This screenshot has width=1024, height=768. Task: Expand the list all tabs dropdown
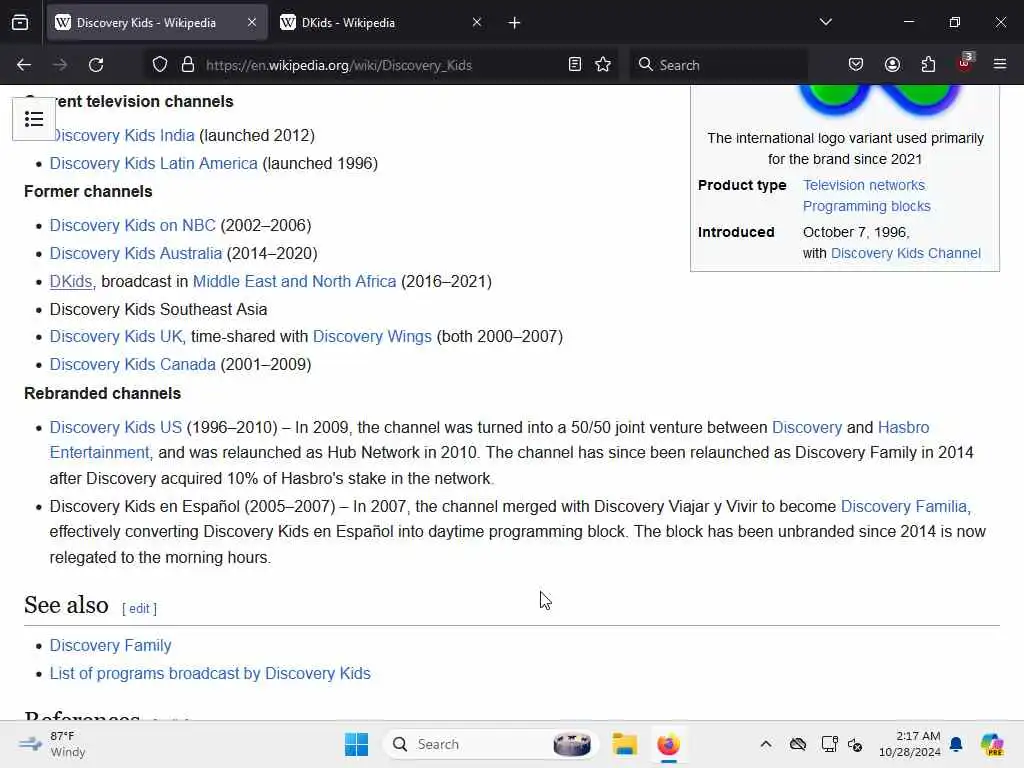coord(825,22)
